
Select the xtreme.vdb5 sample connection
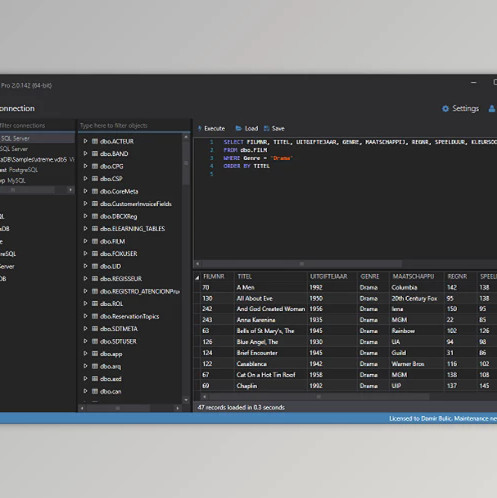[x=37, y=159]
